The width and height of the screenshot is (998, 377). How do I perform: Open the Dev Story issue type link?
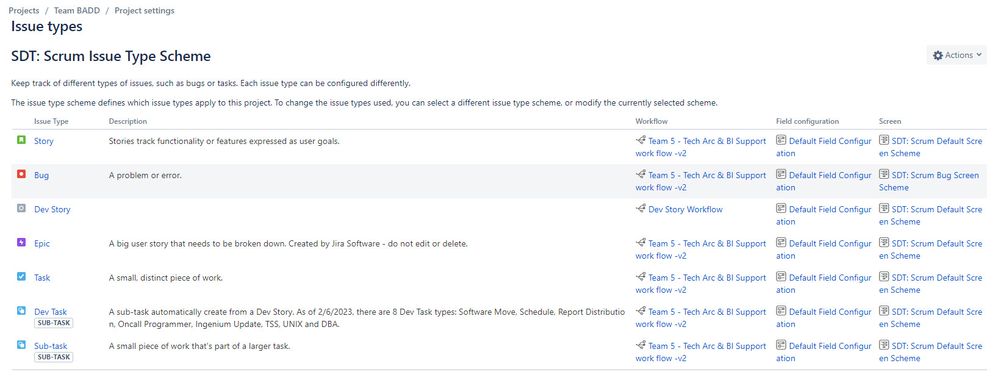click(x=52, y=209)
